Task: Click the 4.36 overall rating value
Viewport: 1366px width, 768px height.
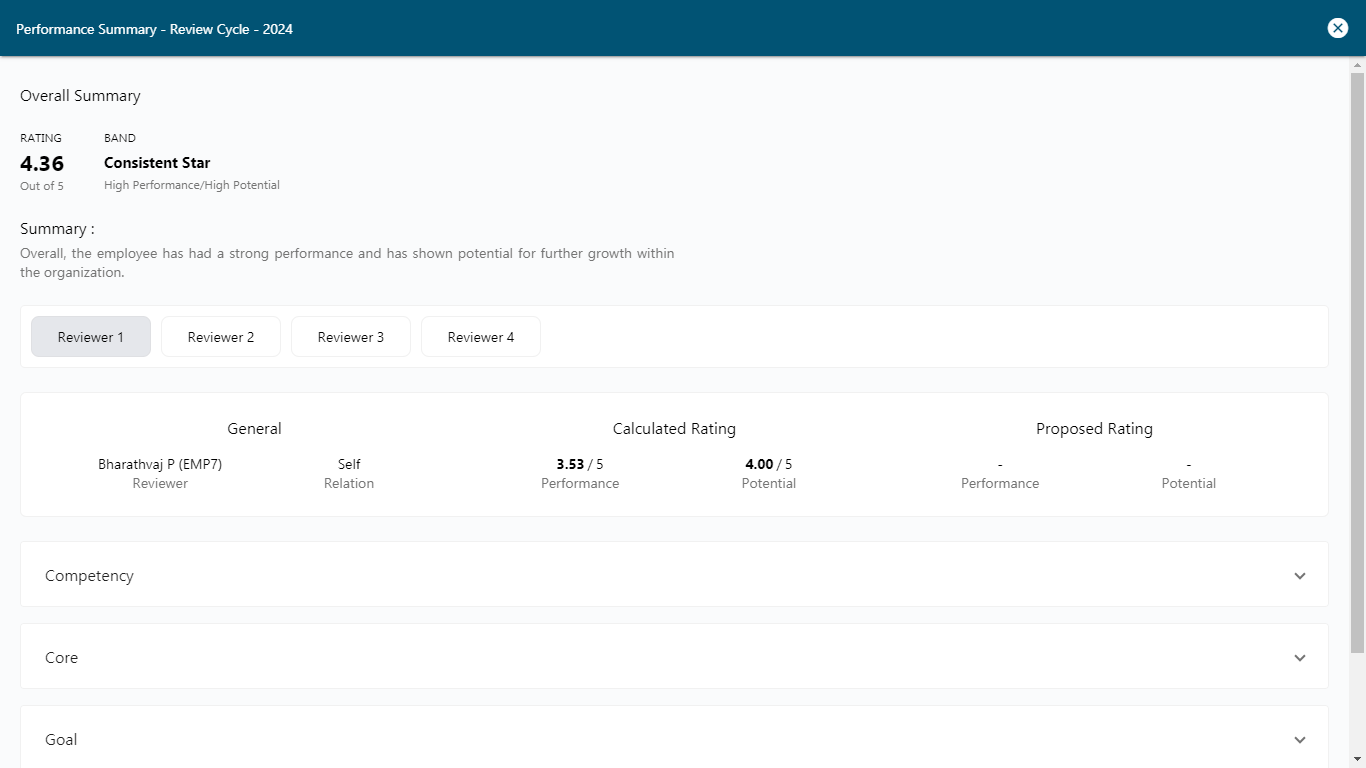Action: pos(42,163)
